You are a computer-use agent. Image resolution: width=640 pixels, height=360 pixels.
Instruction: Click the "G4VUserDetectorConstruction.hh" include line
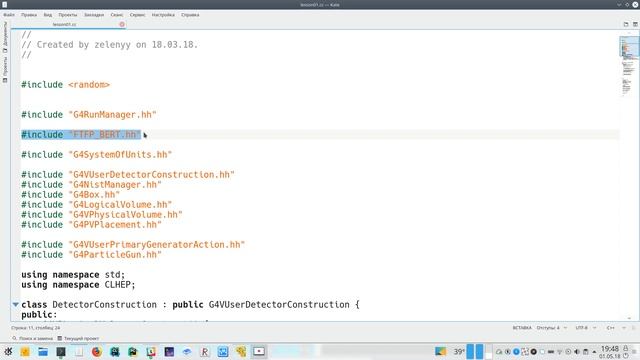(x=128, y=175)
